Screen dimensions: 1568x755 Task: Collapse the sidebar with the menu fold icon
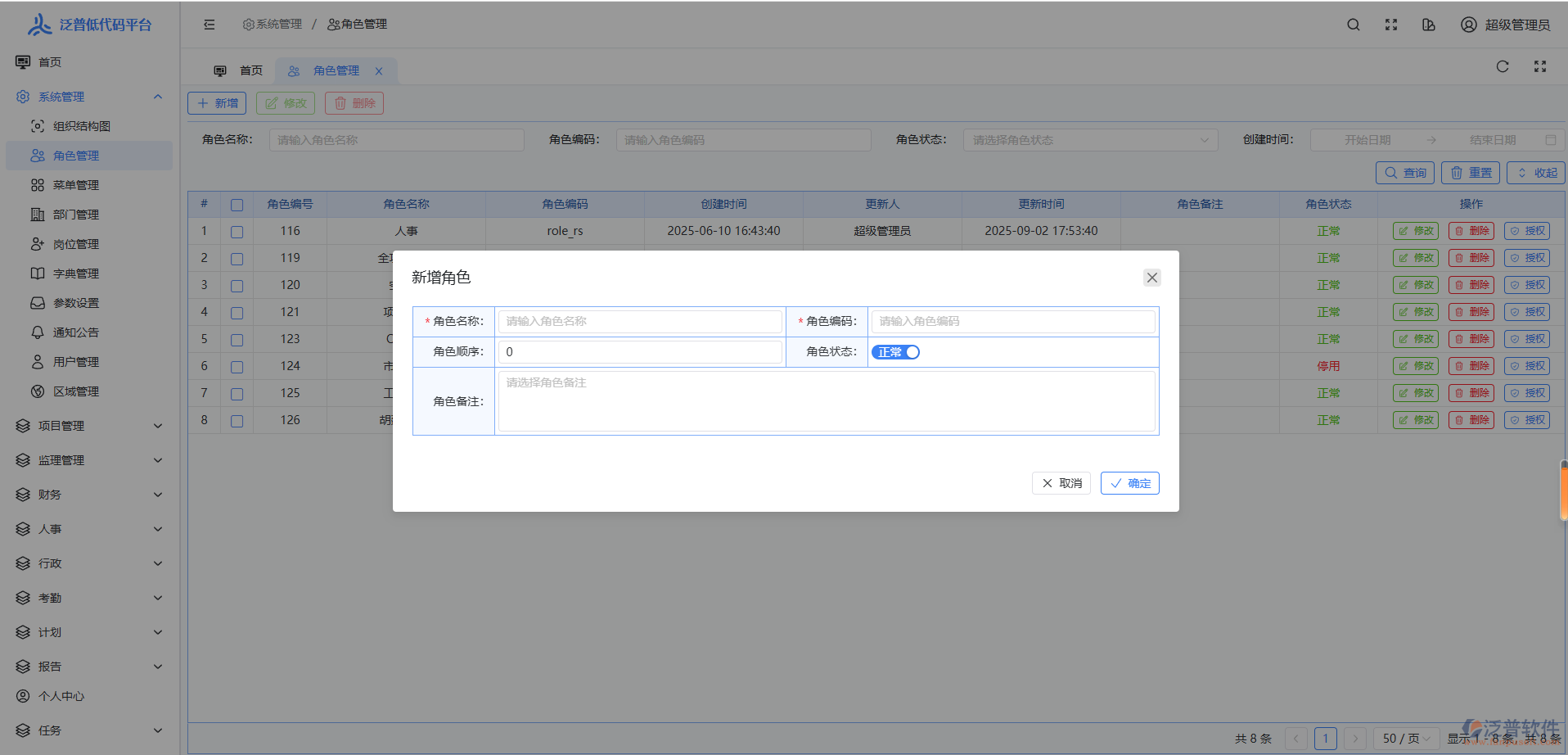coord(210,25)
